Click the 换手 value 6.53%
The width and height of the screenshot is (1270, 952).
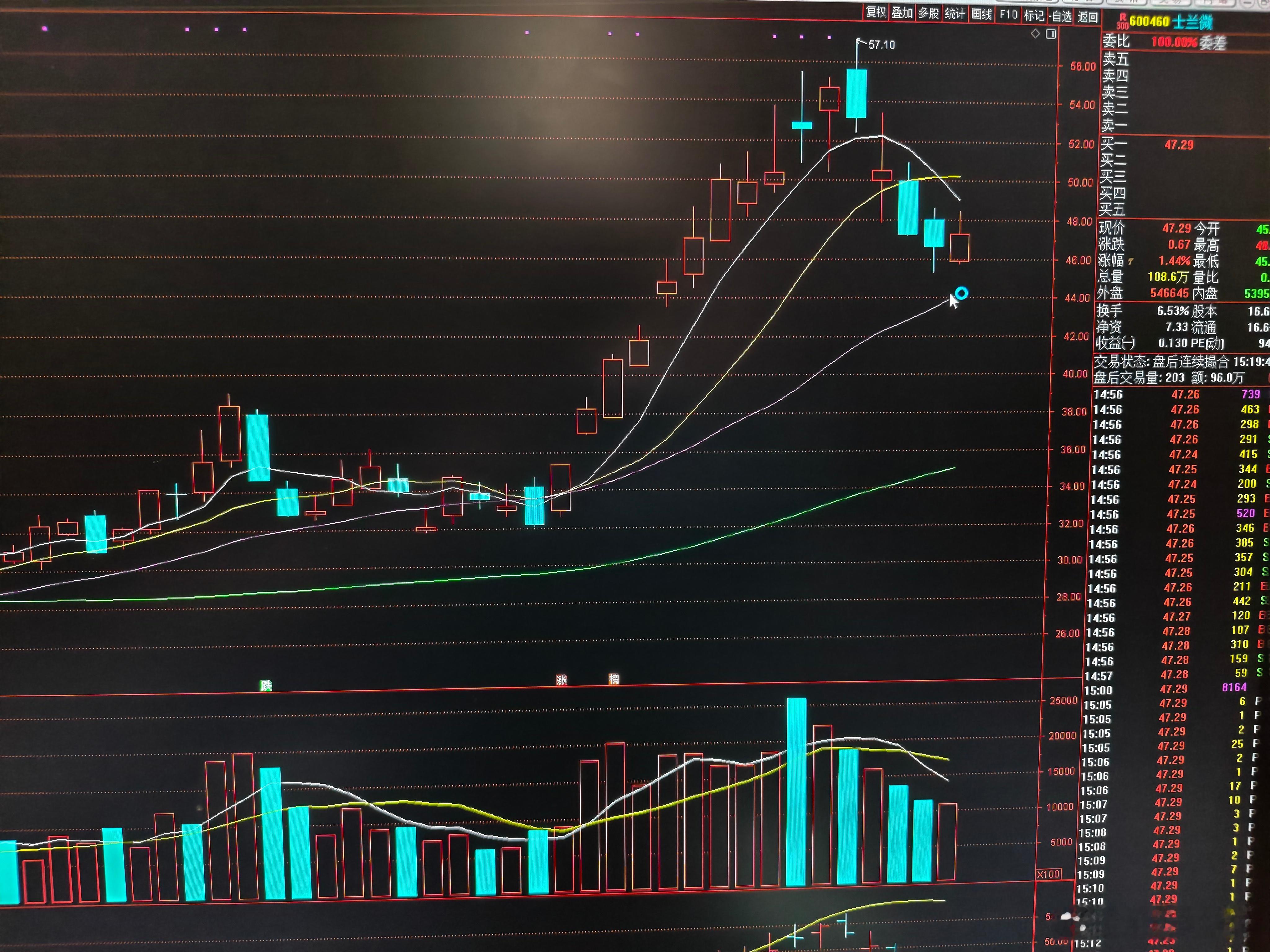click(1172, 311)
